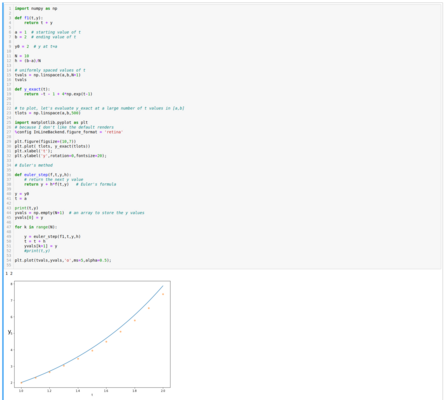Click the '# Euler's method' comment line
Image resolution: width=444 pixels, height=400 pixels.
(34, 165)
